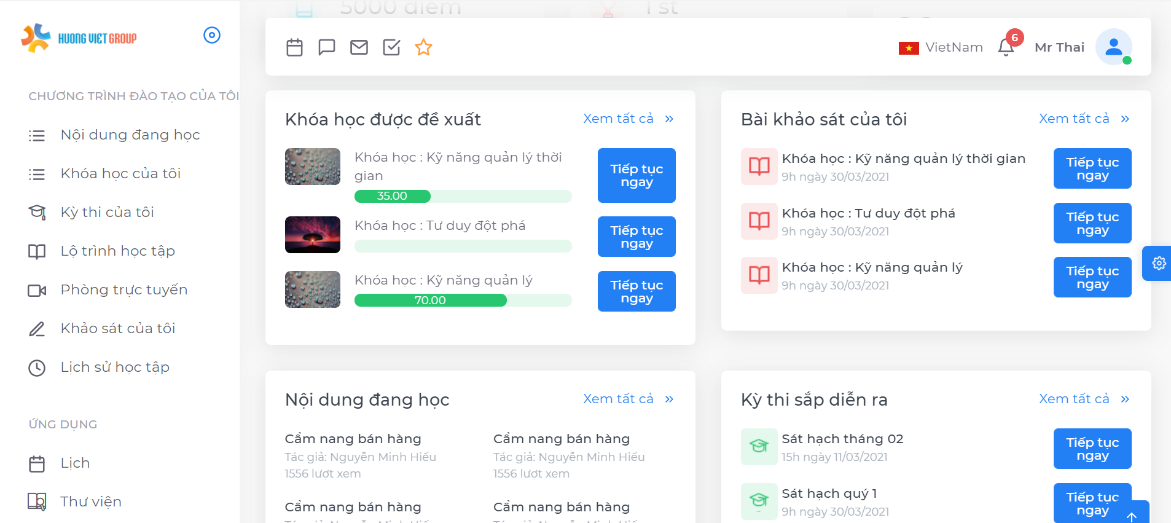Click the empty Tư duy đột phá progress bar
The image size is (1171, 523).
click(463, 246)
